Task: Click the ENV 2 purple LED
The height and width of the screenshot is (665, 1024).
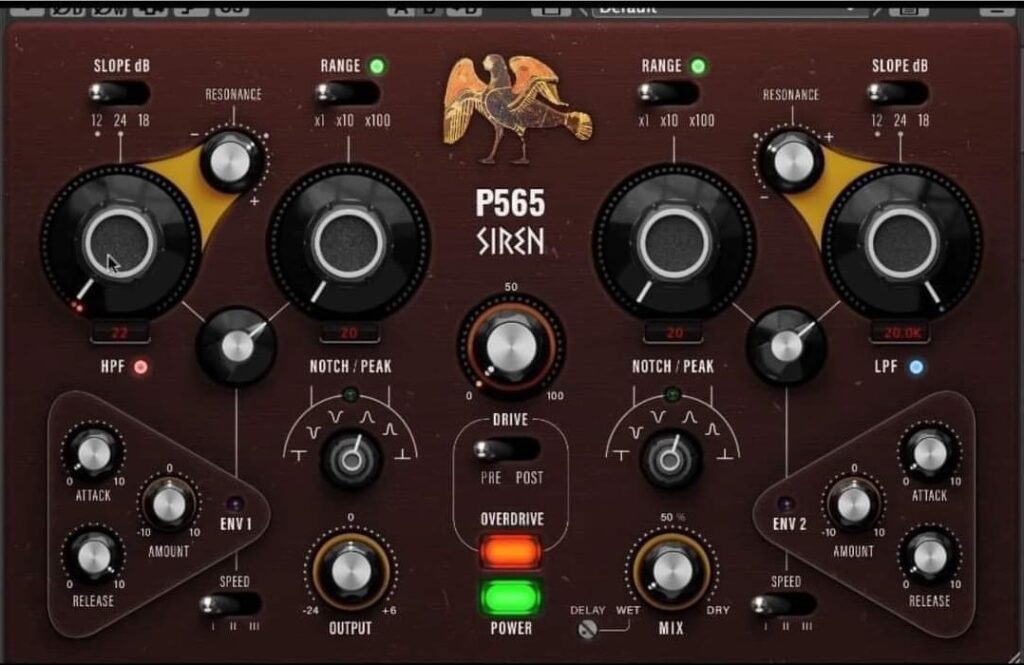Action: [x=786, y=504]
